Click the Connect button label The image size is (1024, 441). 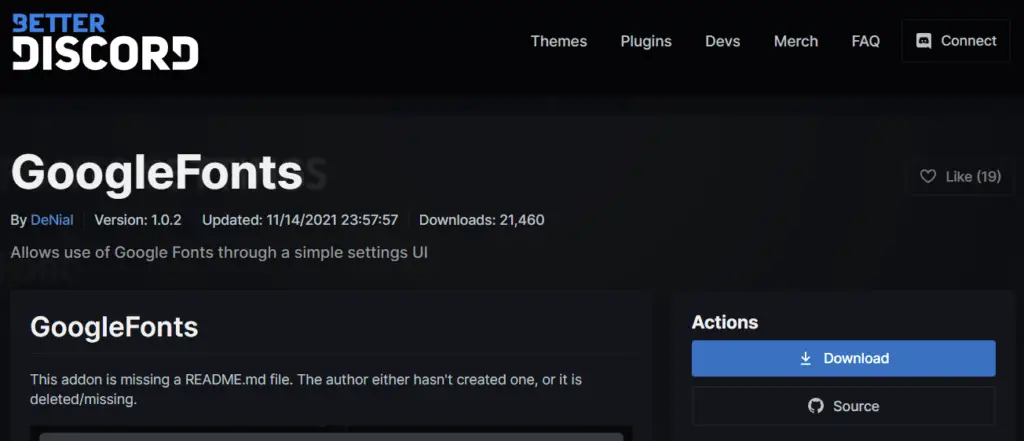pos(968,41)
